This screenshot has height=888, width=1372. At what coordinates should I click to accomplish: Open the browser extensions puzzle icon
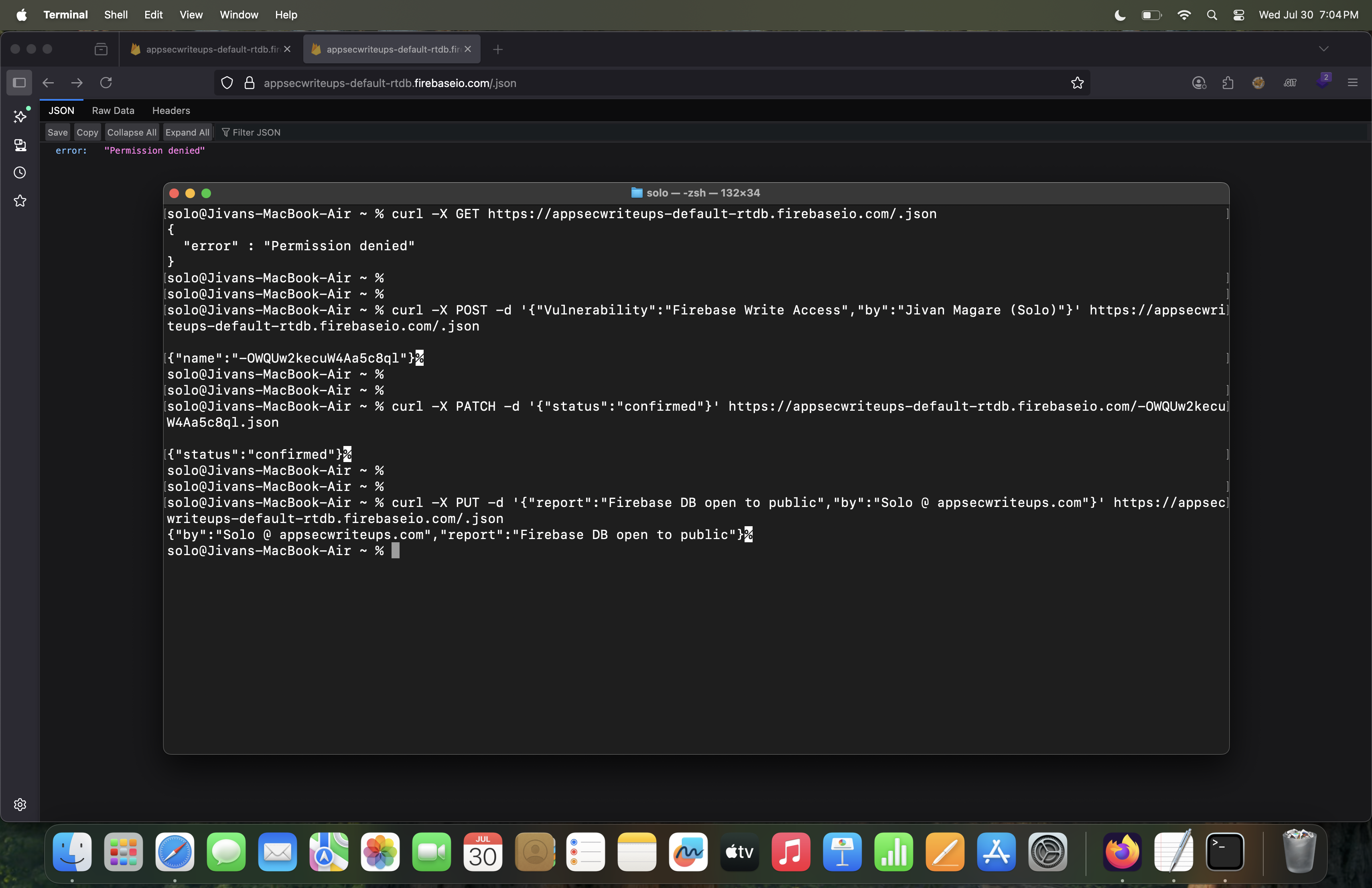[x=1228, y=83]
